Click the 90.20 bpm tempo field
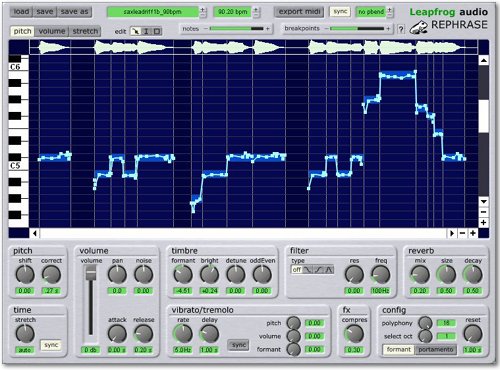500x370 pixels. 232,12
